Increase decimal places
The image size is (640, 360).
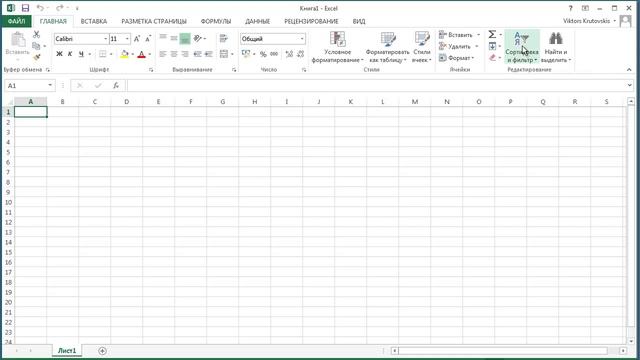coord(289,54)
